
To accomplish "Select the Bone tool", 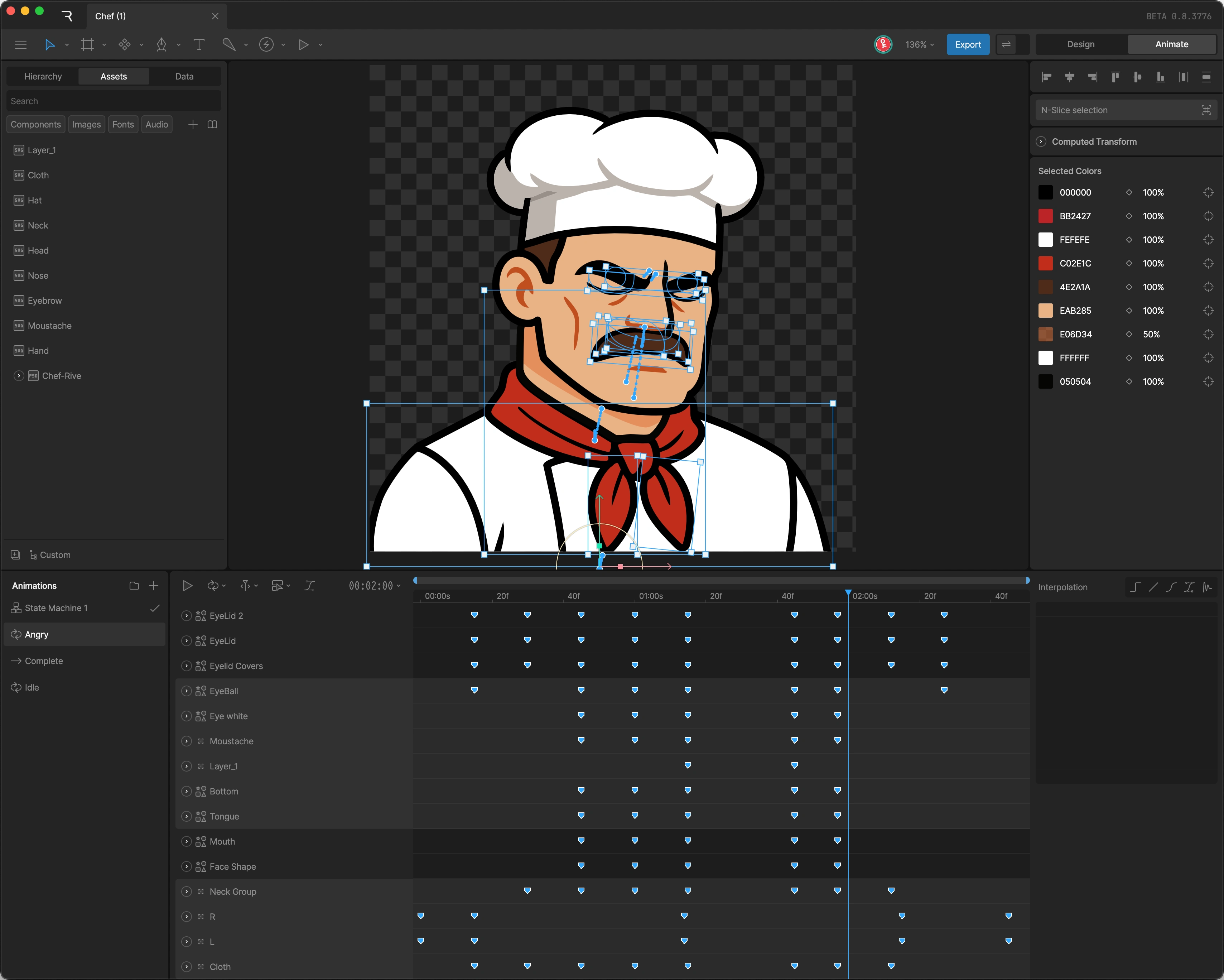I will point(228,44).
